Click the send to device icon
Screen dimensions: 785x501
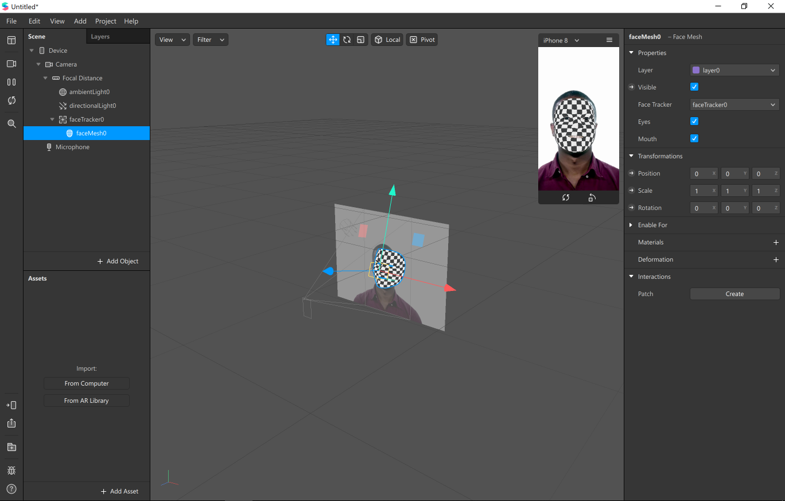point(12,405)
